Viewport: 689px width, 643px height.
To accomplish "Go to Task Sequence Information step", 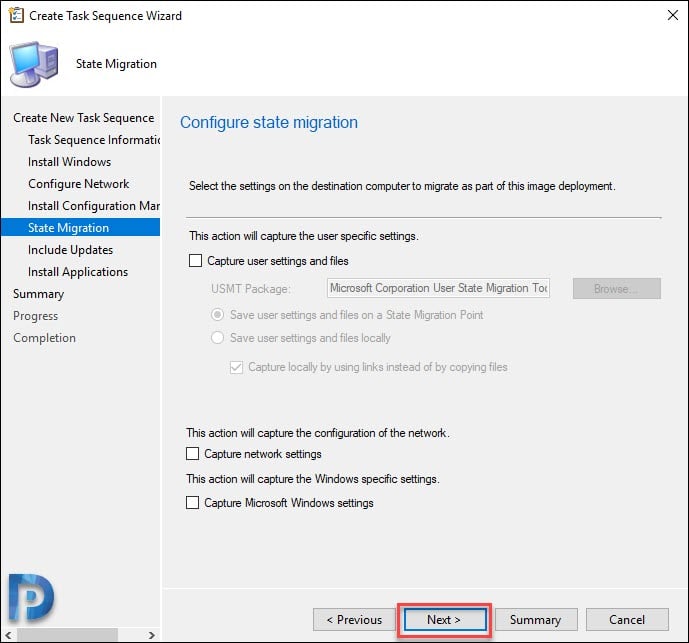I will 94,140.
